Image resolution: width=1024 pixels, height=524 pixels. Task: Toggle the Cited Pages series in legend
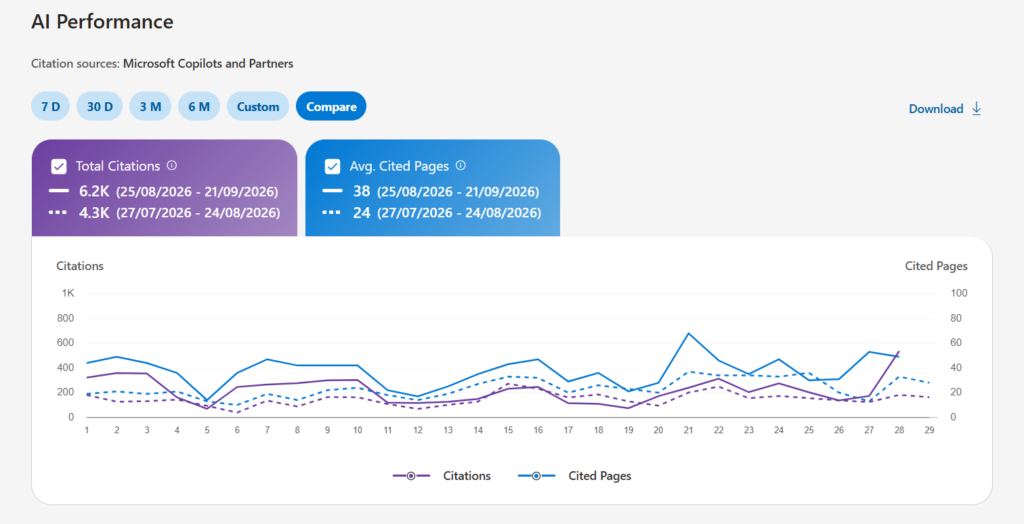(x=575, y=476)
